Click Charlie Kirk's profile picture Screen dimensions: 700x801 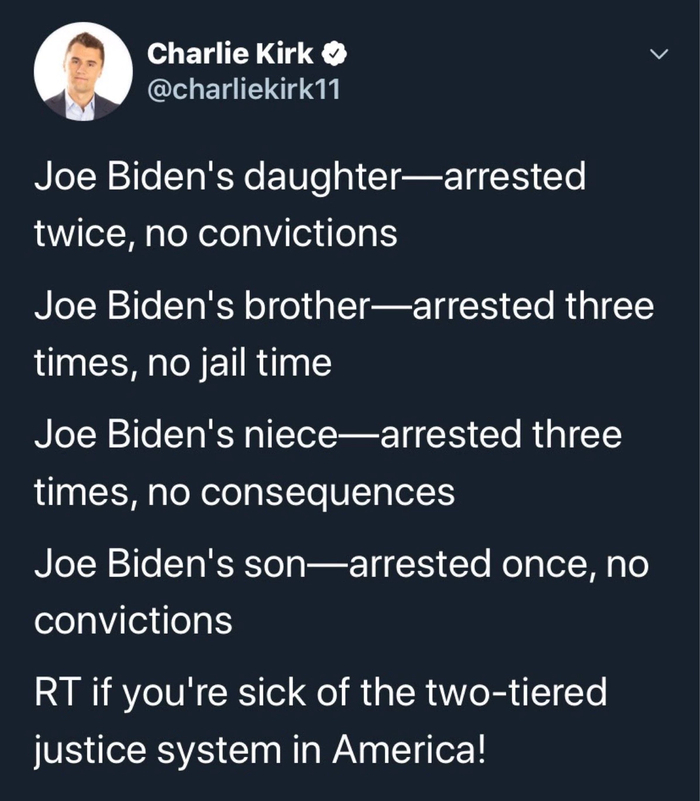tap(83, 71)
